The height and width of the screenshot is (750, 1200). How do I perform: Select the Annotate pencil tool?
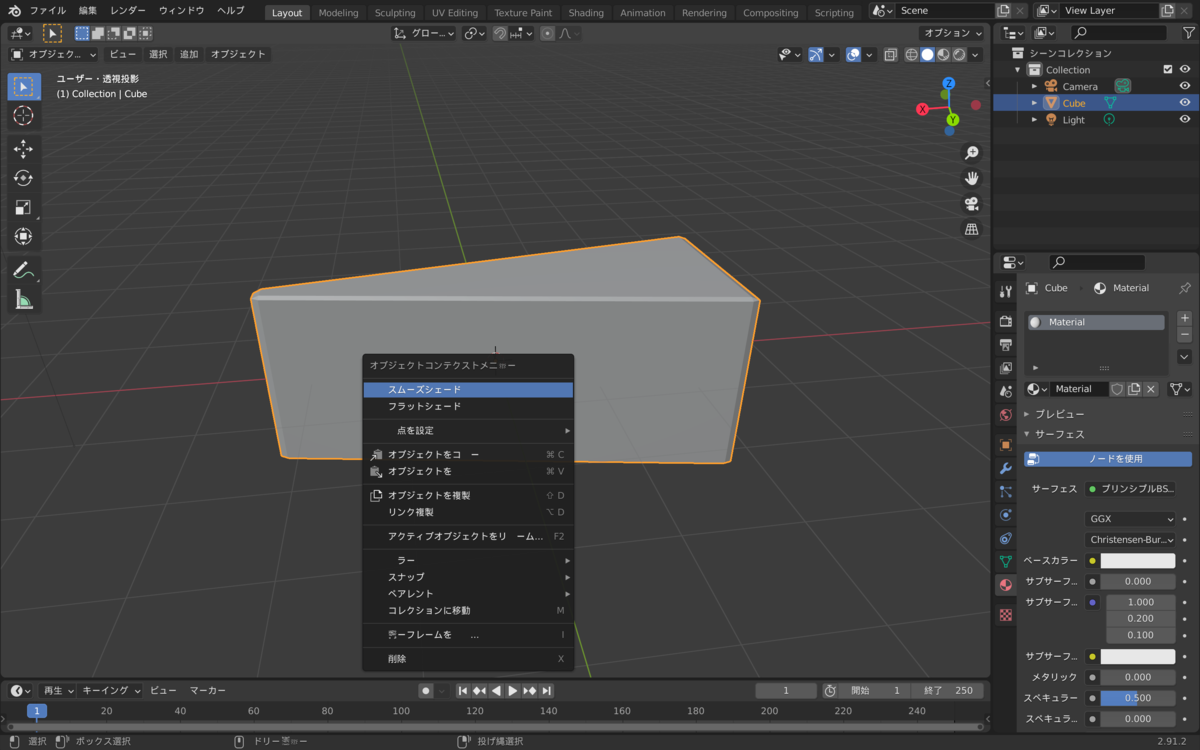(23, 269)
